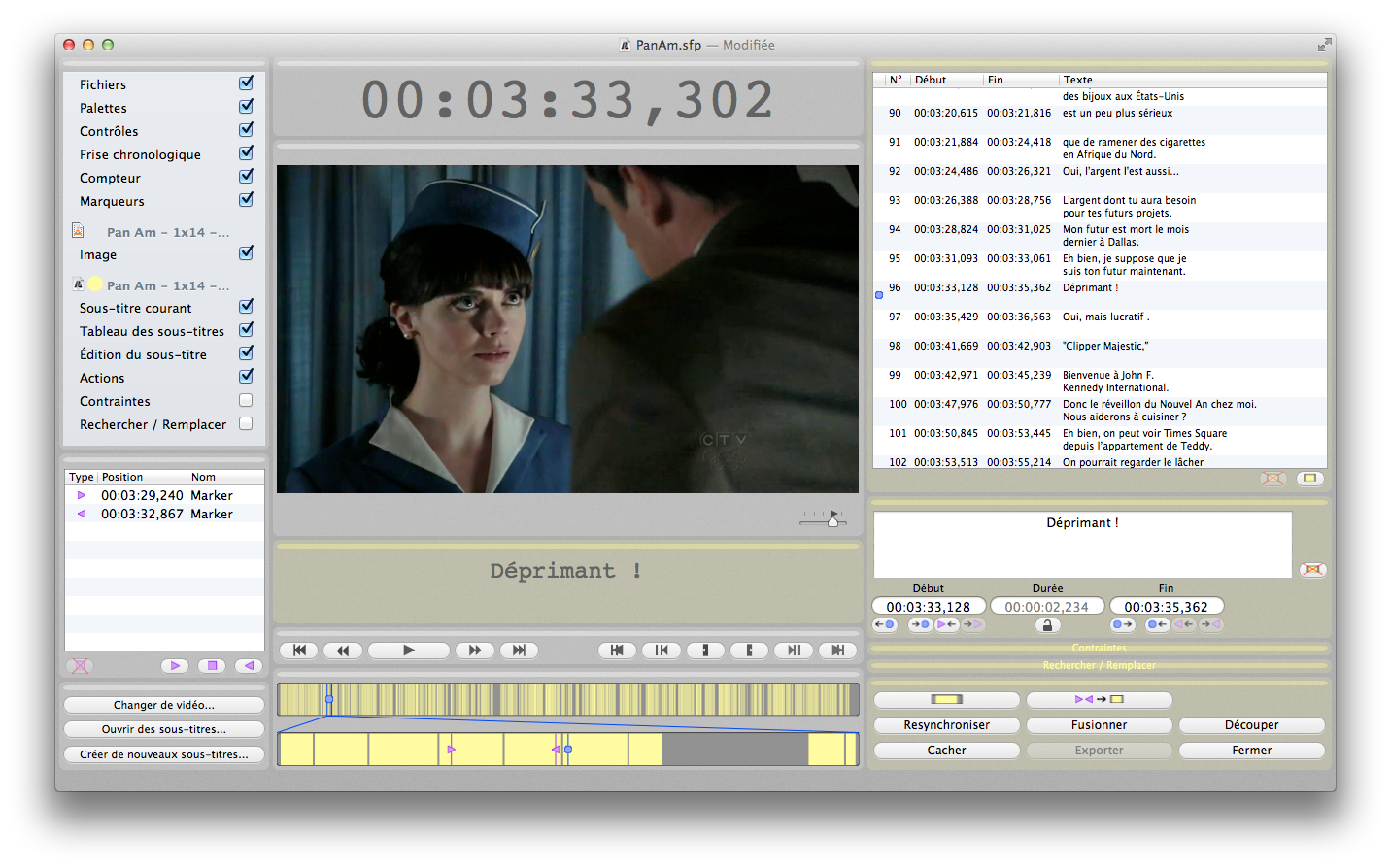
Task: Click the wide yellow subtitle bar button
Action: pos(947,700)
